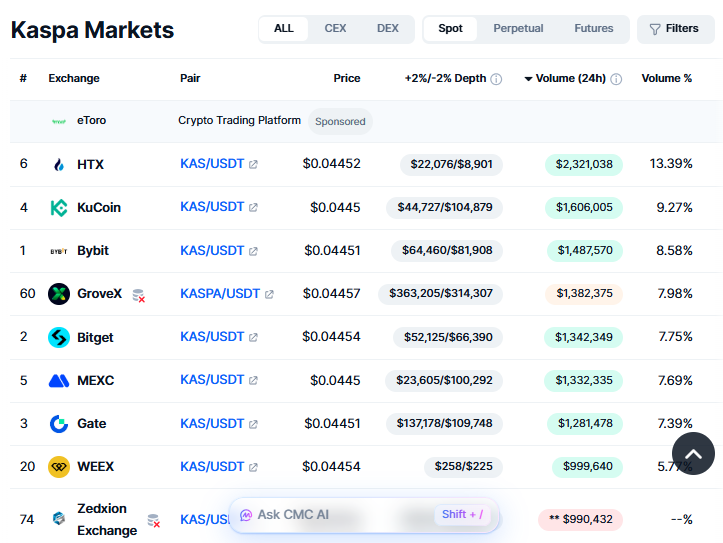Sort by the Price column header
The image size is (723, 543).
[347, 78]
